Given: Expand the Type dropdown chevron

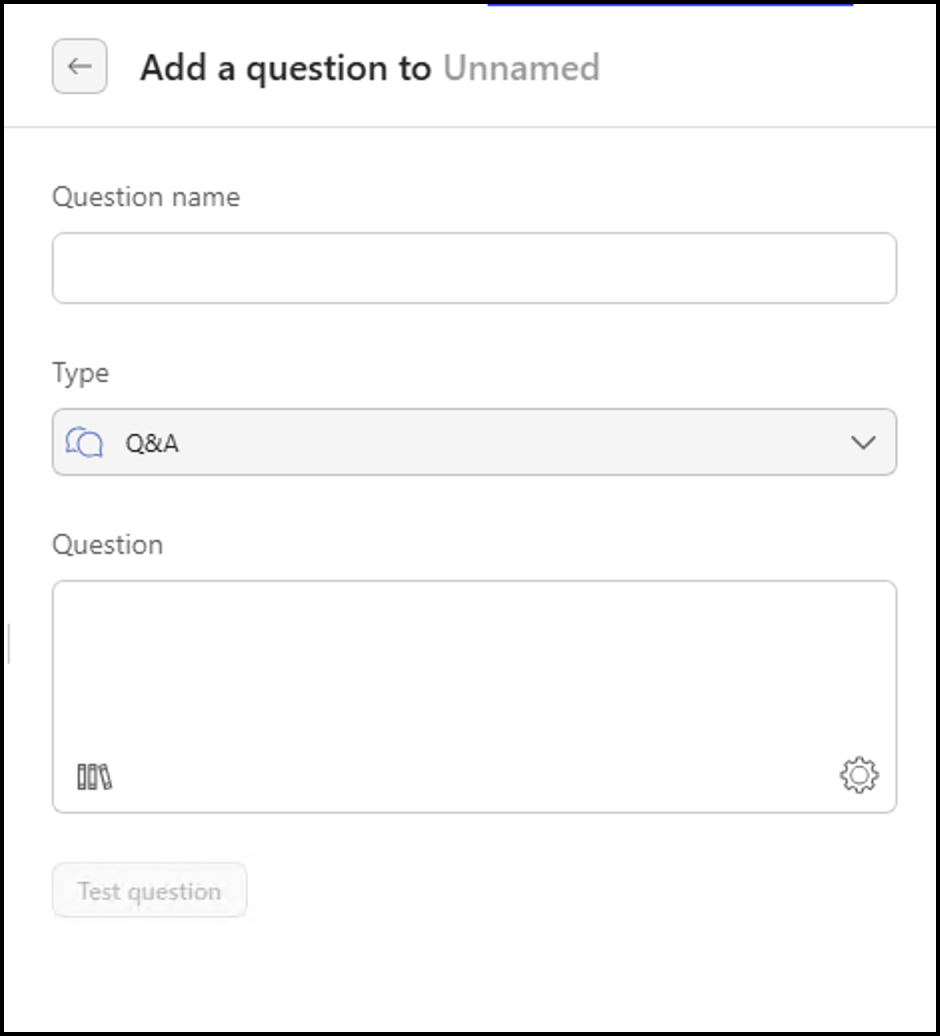Looking at the screenshot, I should click(x=863, y=442).
